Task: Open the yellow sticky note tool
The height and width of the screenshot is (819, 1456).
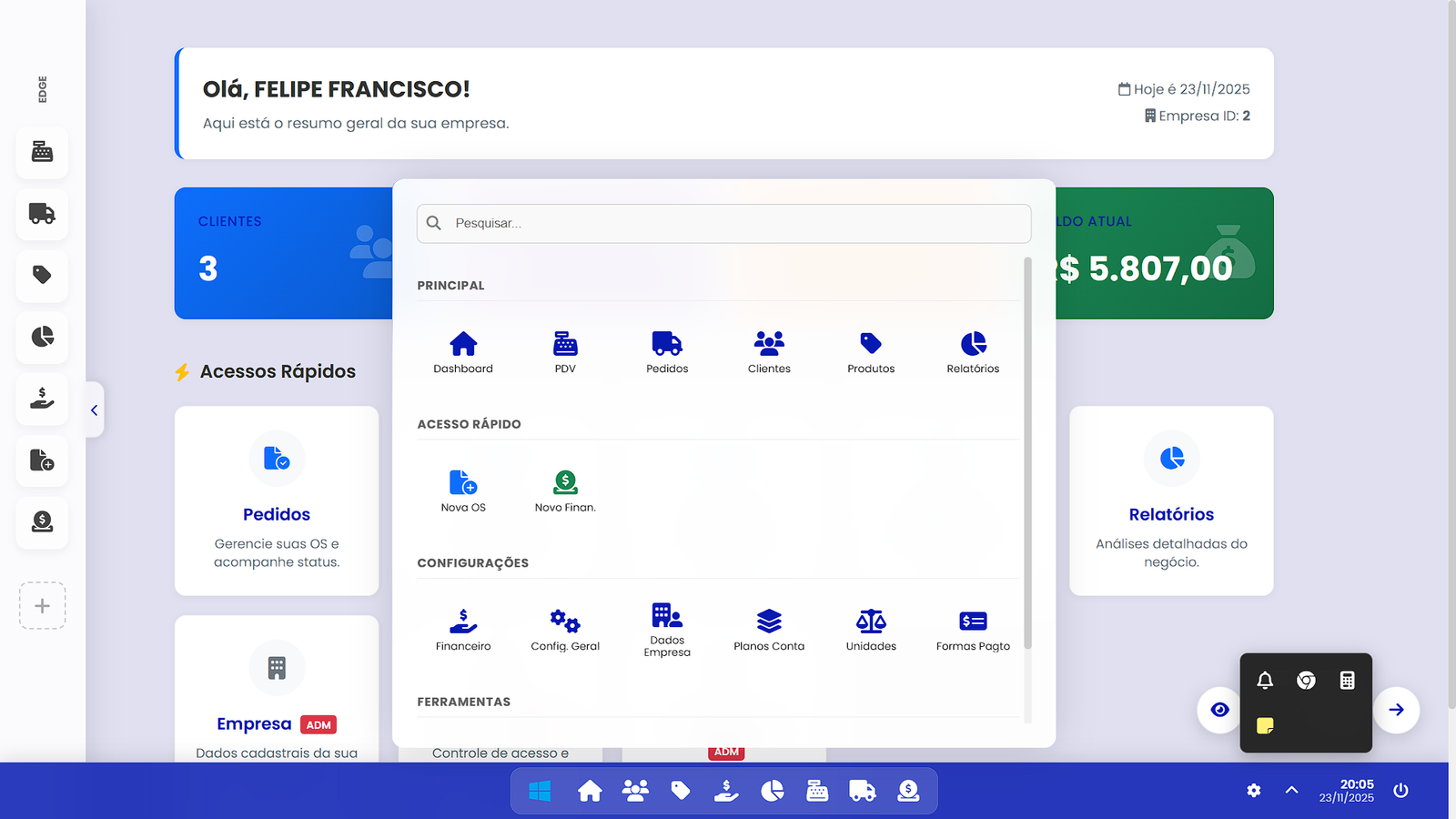Action: coord(1264,726)
